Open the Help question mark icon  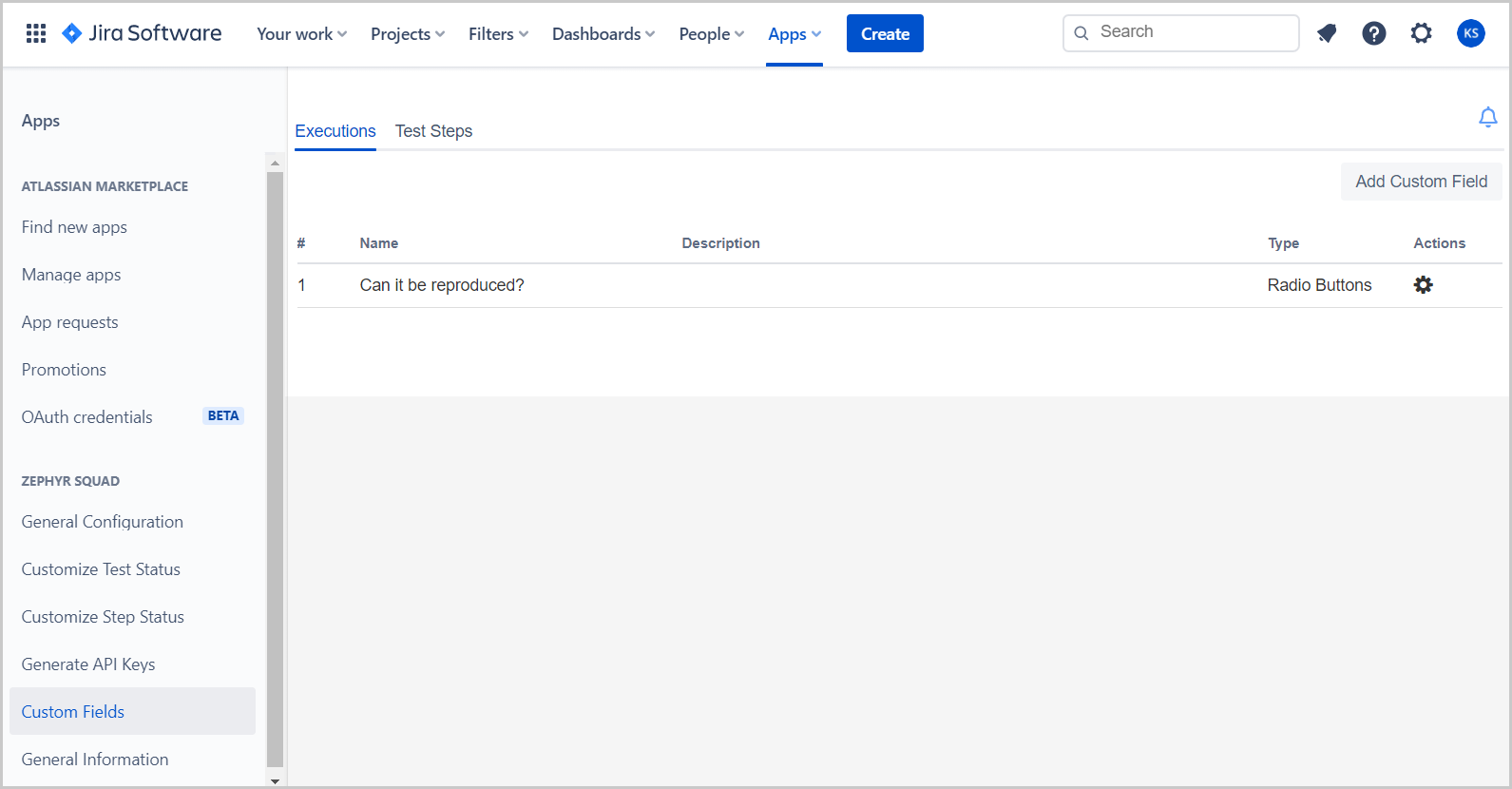1374,33
